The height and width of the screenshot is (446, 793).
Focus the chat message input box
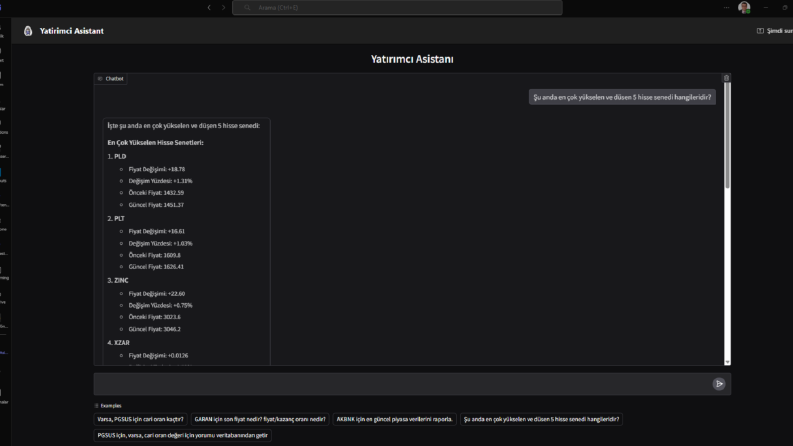coord(402,384)
